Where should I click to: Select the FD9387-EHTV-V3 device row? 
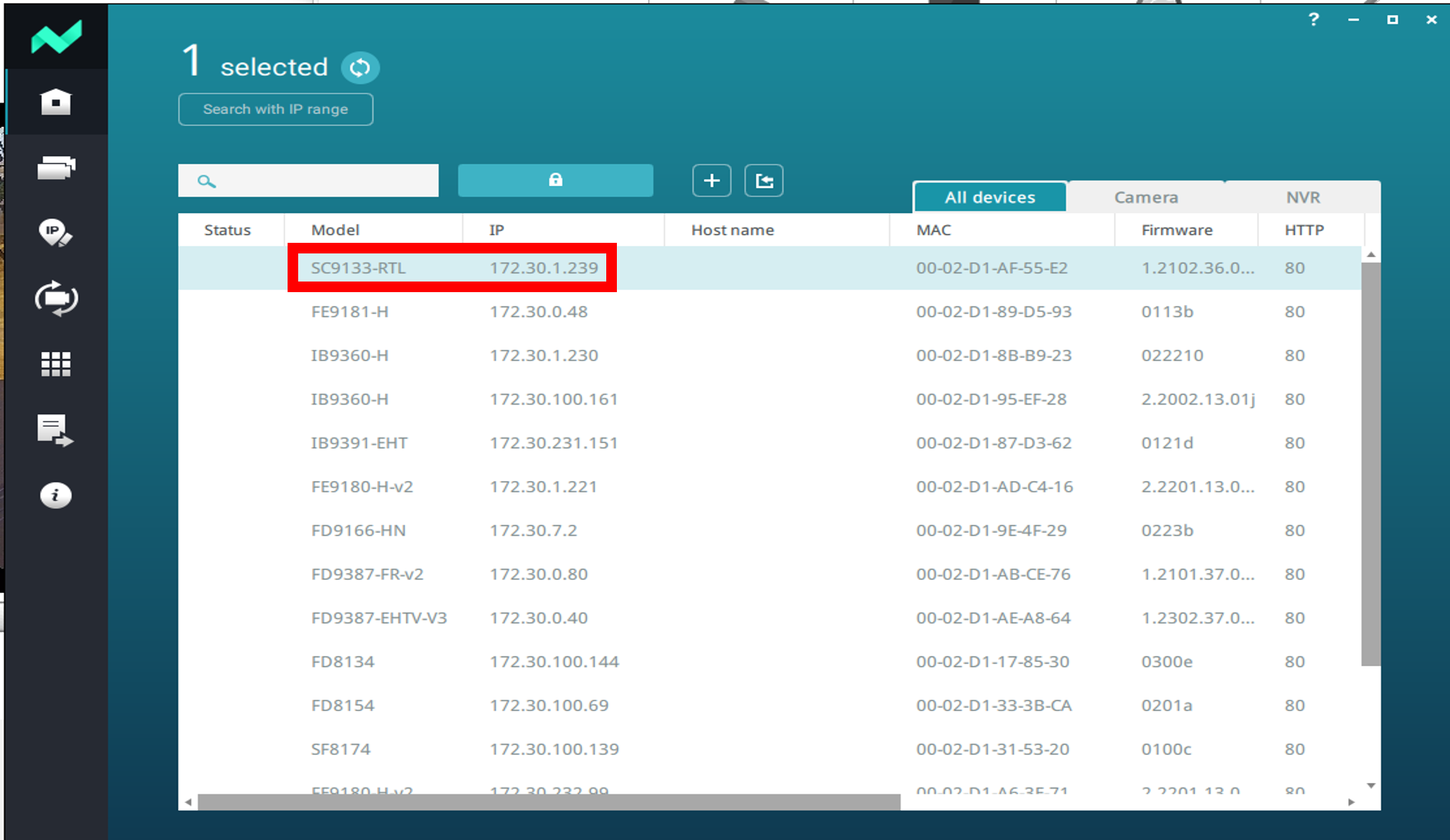click(770, 618)
